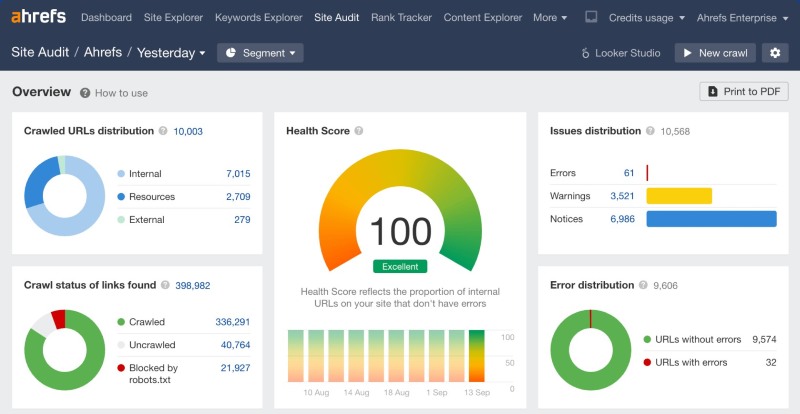Viewport: 800px width, 414px height.
Task: Click Notices count 6,986
Action: [x=622, y=218]
